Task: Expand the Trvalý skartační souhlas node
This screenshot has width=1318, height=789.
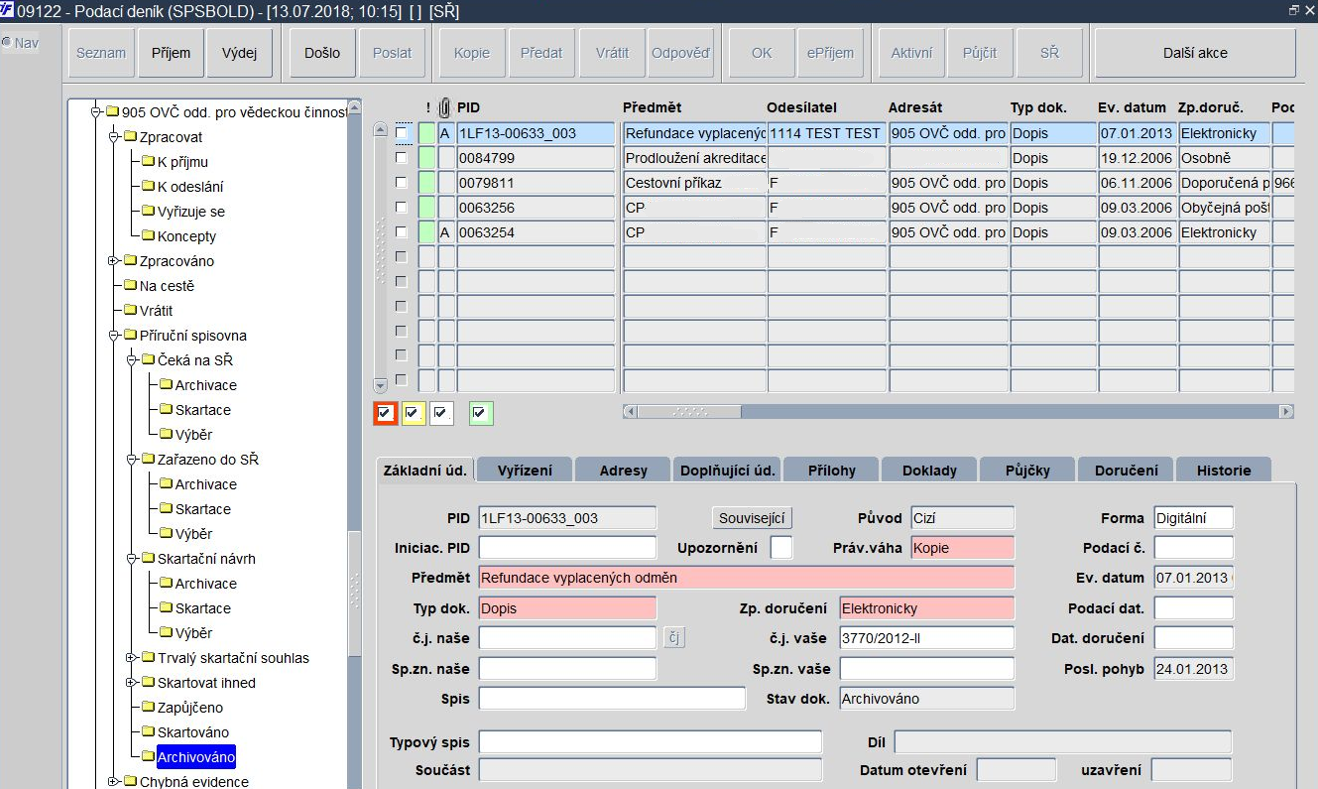Action: pos(132,657)
